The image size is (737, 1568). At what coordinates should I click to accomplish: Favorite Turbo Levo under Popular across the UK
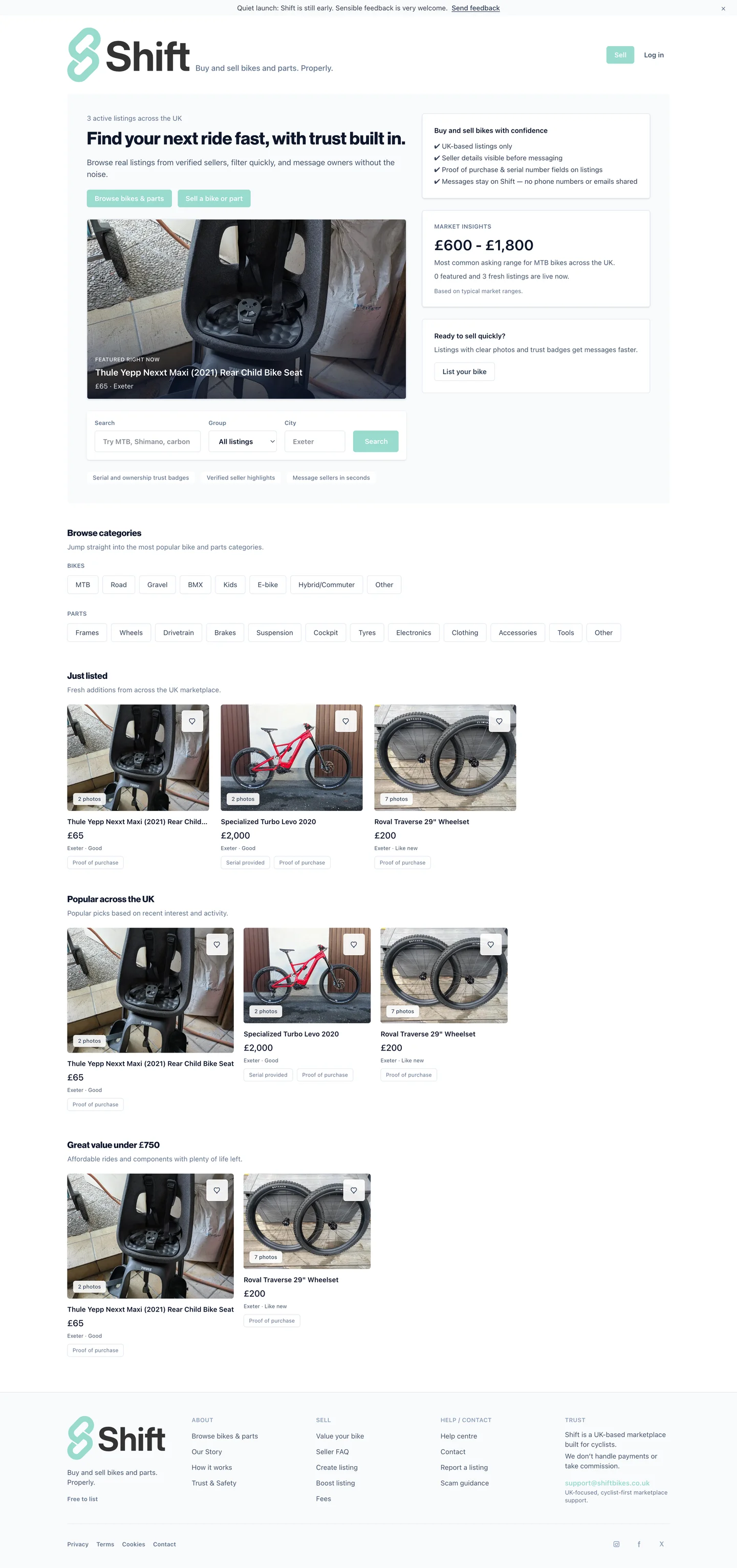click(354, 944)
